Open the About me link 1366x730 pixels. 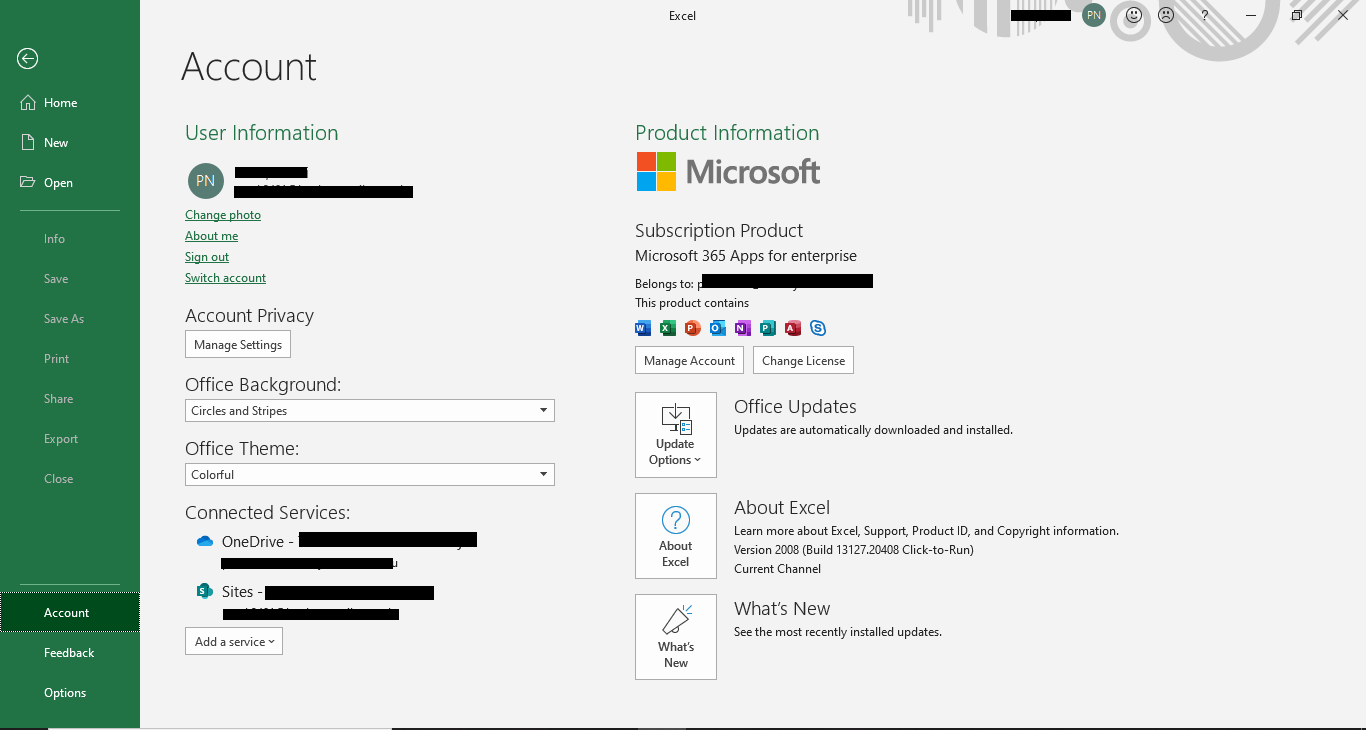pyautogui.click(x=211, y=236)
